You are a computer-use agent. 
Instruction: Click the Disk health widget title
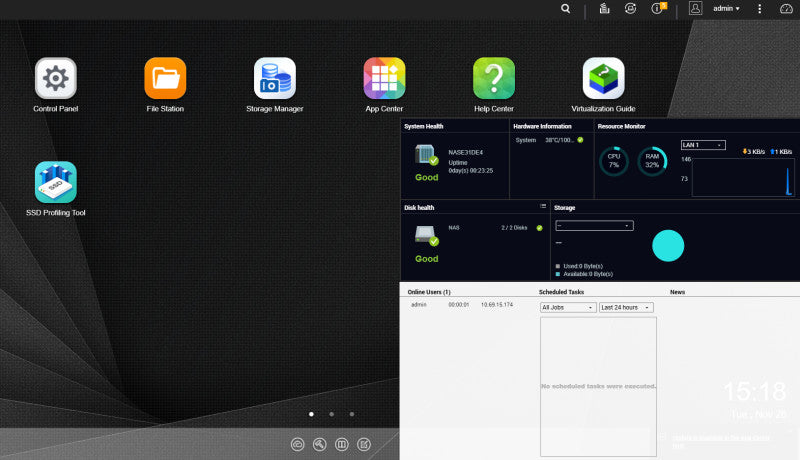(x=419, y=208)
